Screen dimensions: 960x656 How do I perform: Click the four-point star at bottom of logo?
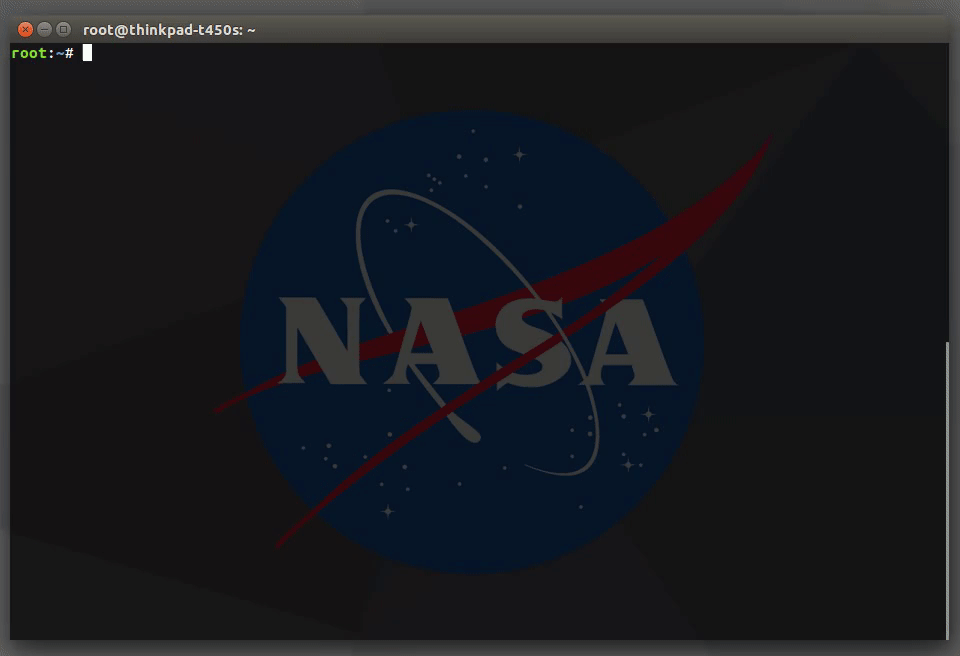click(x=388, y=511)
